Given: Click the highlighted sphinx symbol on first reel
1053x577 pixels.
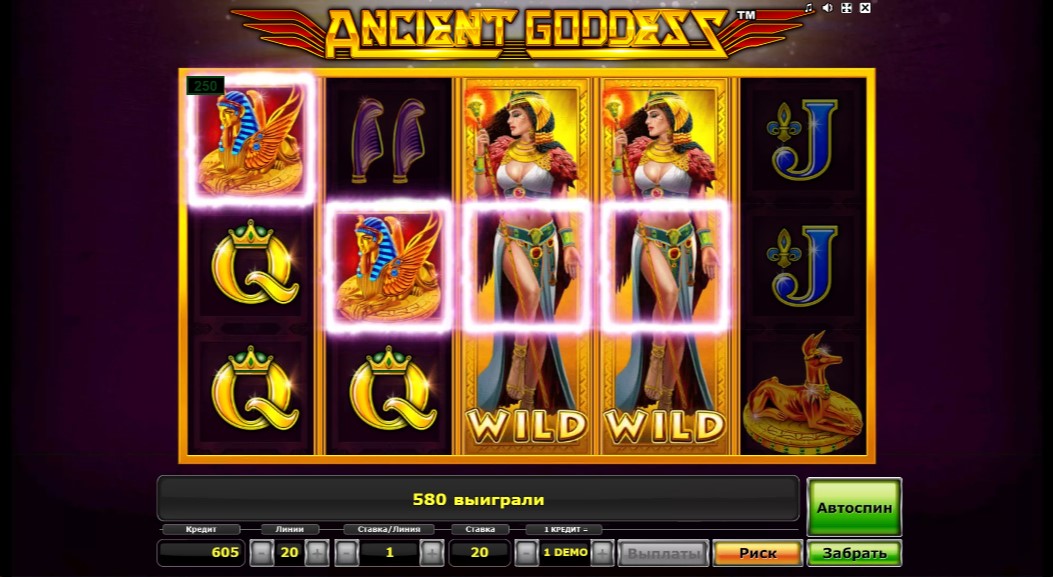Looking at the screenshot, I should tap(251, 139).
